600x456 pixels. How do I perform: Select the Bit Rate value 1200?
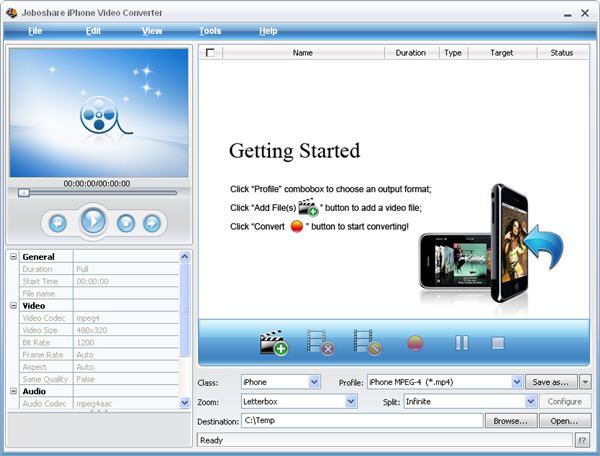click(126, 342)
